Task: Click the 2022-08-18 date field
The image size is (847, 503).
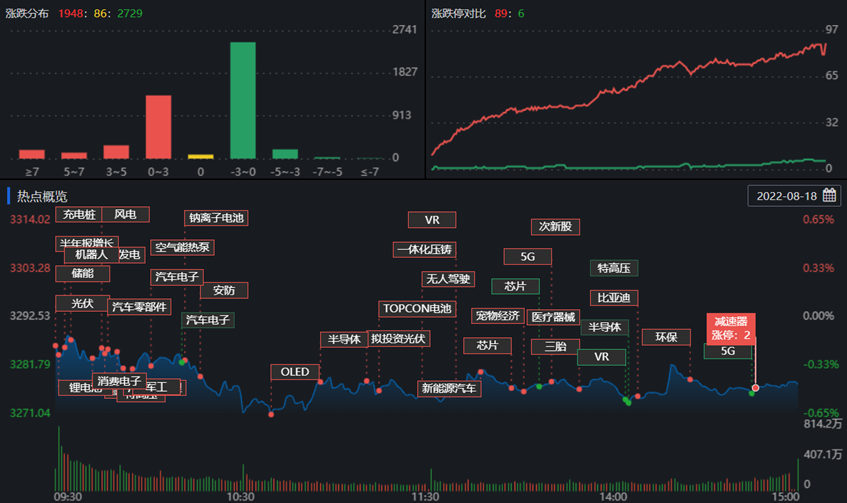Action: pyautogui.click(x=785, y=196)
